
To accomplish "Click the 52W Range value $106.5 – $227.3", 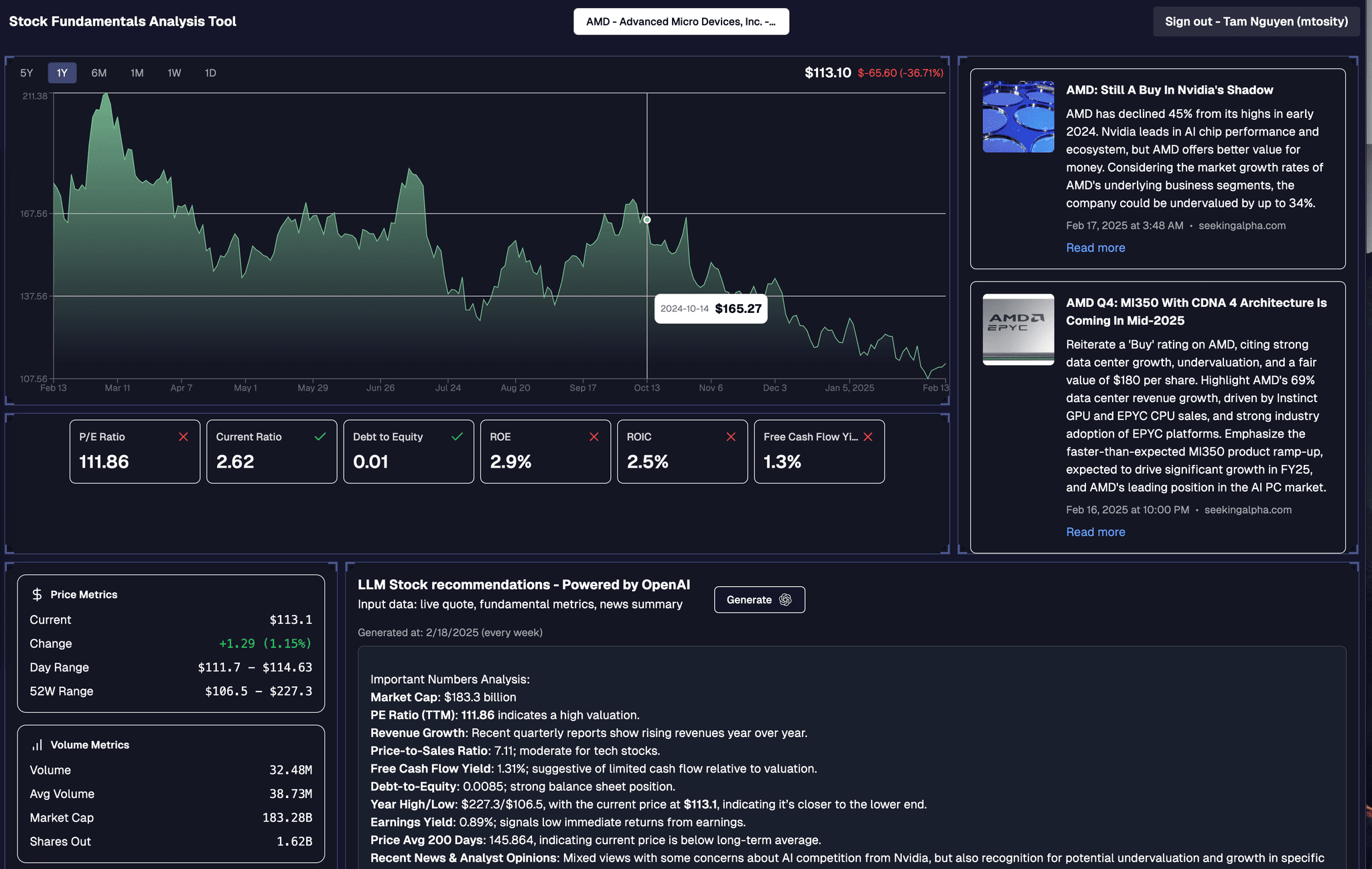I will [259, 691].
